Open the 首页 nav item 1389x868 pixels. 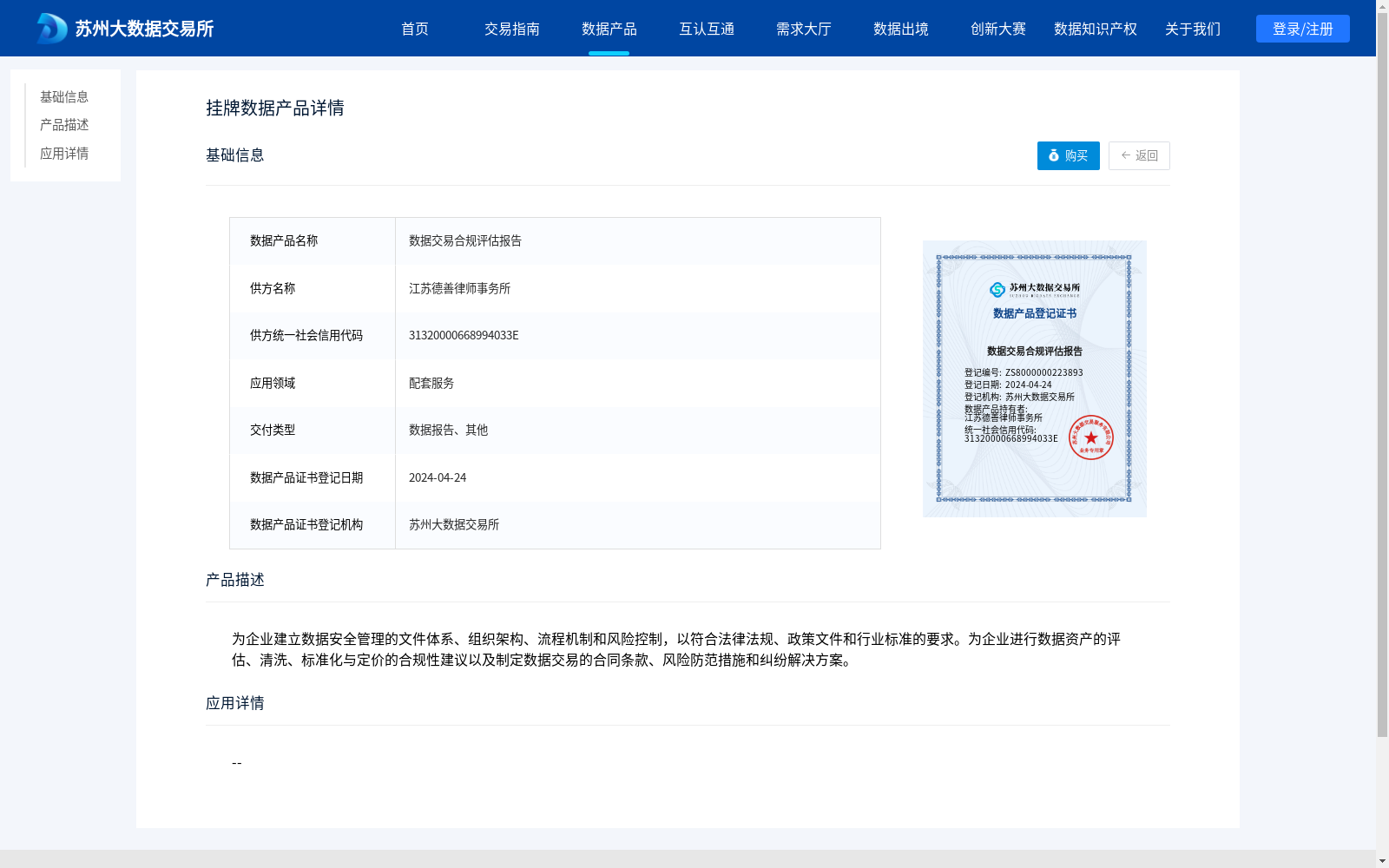click(x=415, y=29)
